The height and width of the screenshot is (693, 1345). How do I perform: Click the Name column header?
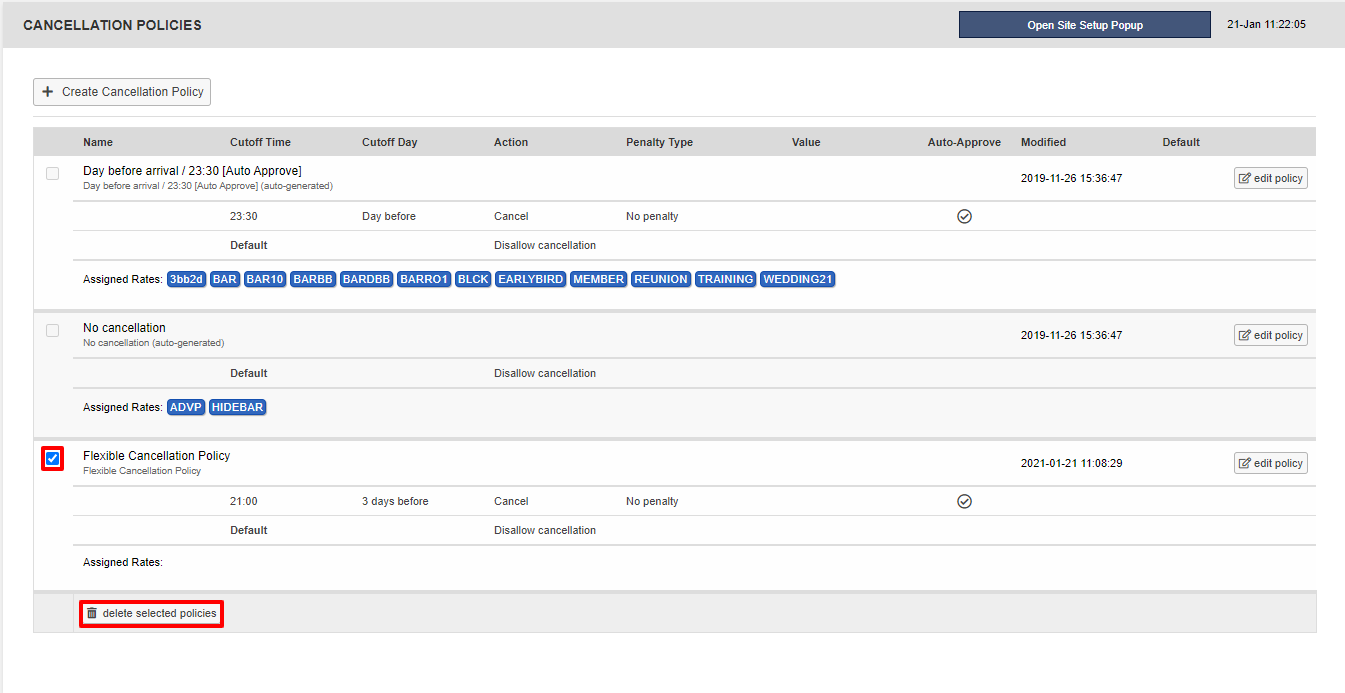pyautogui.click(x=98, y=142)
